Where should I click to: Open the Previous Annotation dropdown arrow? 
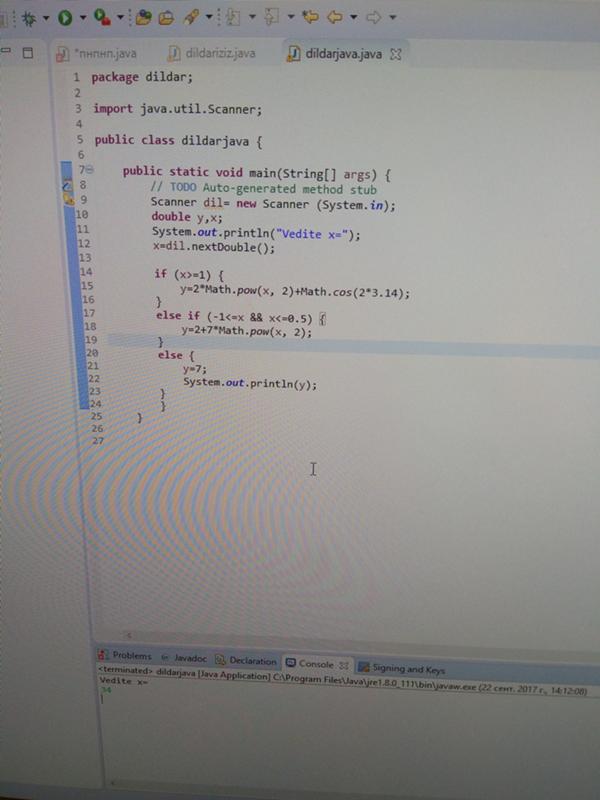tap(291, 17)
